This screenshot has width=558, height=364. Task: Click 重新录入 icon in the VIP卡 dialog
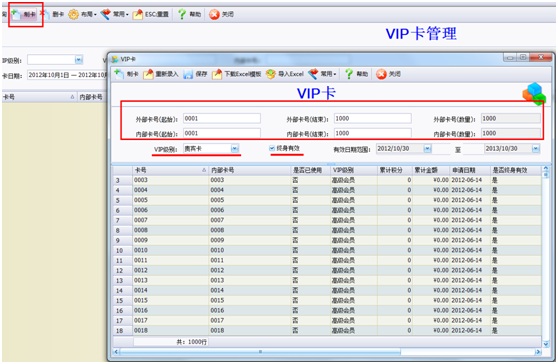click(x=148, y=74)
